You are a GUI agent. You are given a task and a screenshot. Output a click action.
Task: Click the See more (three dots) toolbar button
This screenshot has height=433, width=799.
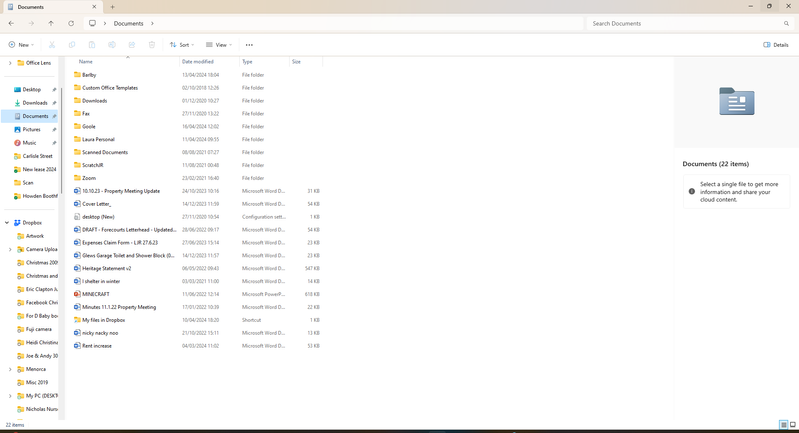[x=249, y=45]
